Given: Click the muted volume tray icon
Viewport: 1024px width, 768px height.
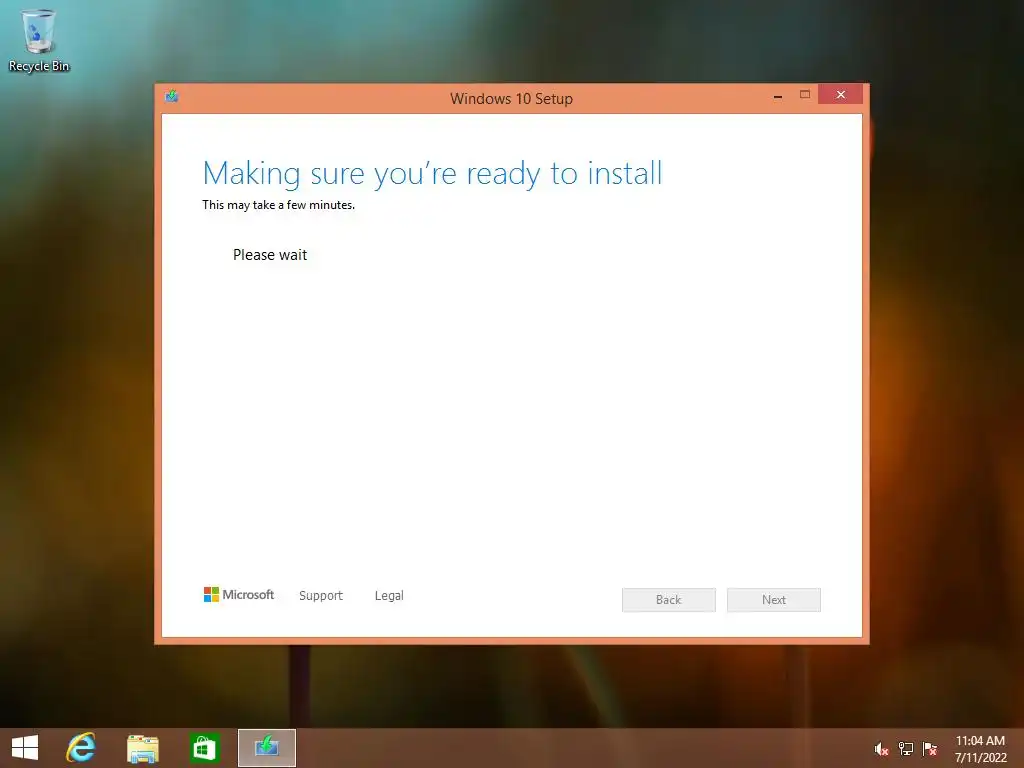Looking at the screenshot, I should coord(881,749).
